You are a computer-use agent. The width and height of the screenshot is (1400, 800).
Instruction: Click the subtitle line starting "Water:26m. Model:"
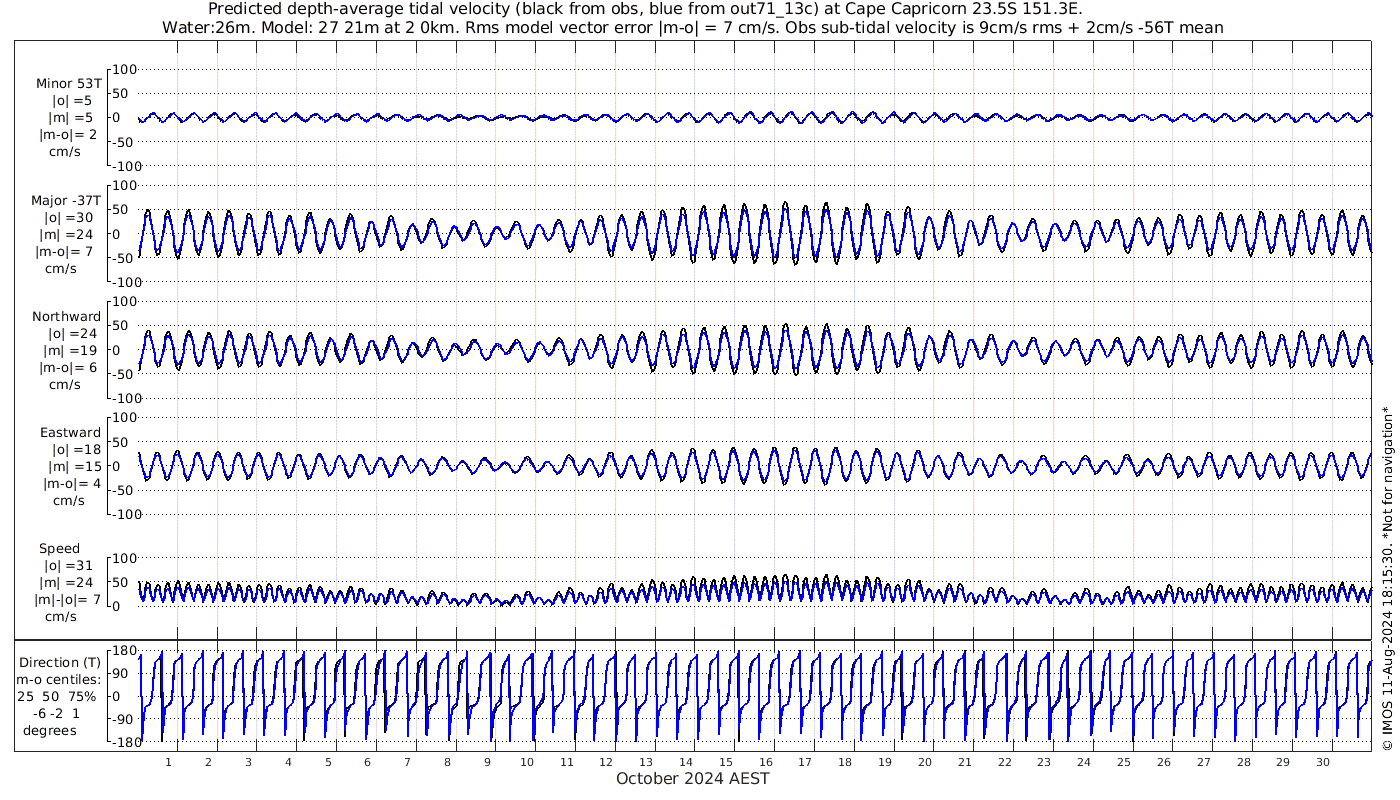(x=693, y=27)
